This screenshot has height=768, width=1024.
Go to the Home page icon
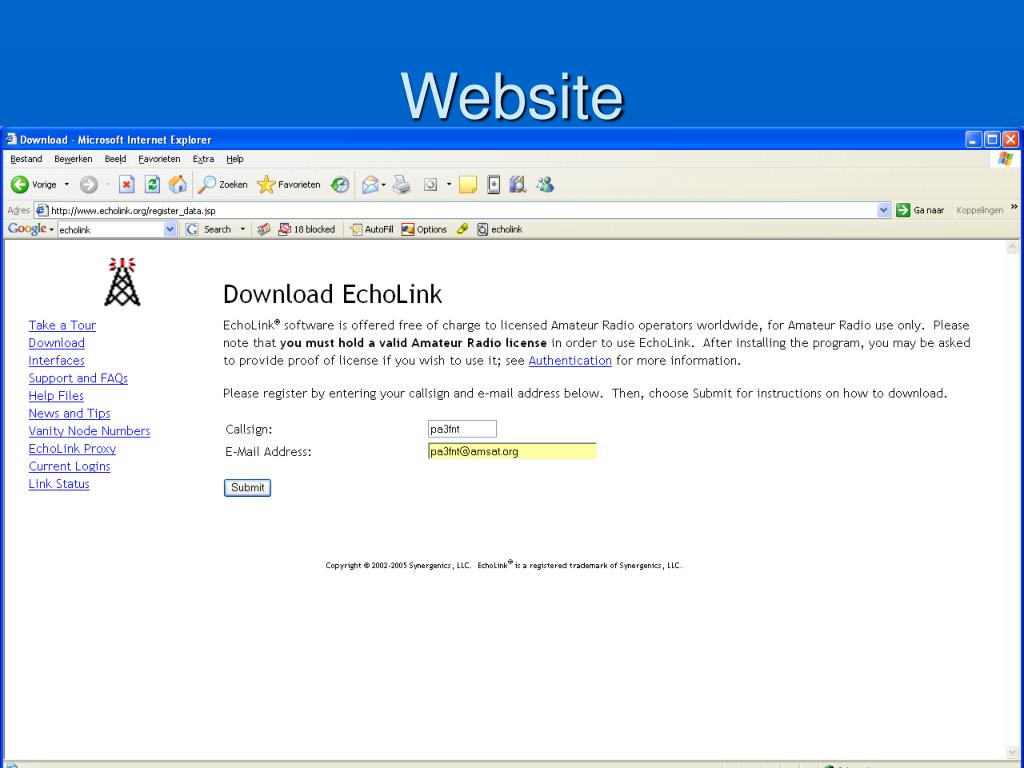[x=178, y=185]
